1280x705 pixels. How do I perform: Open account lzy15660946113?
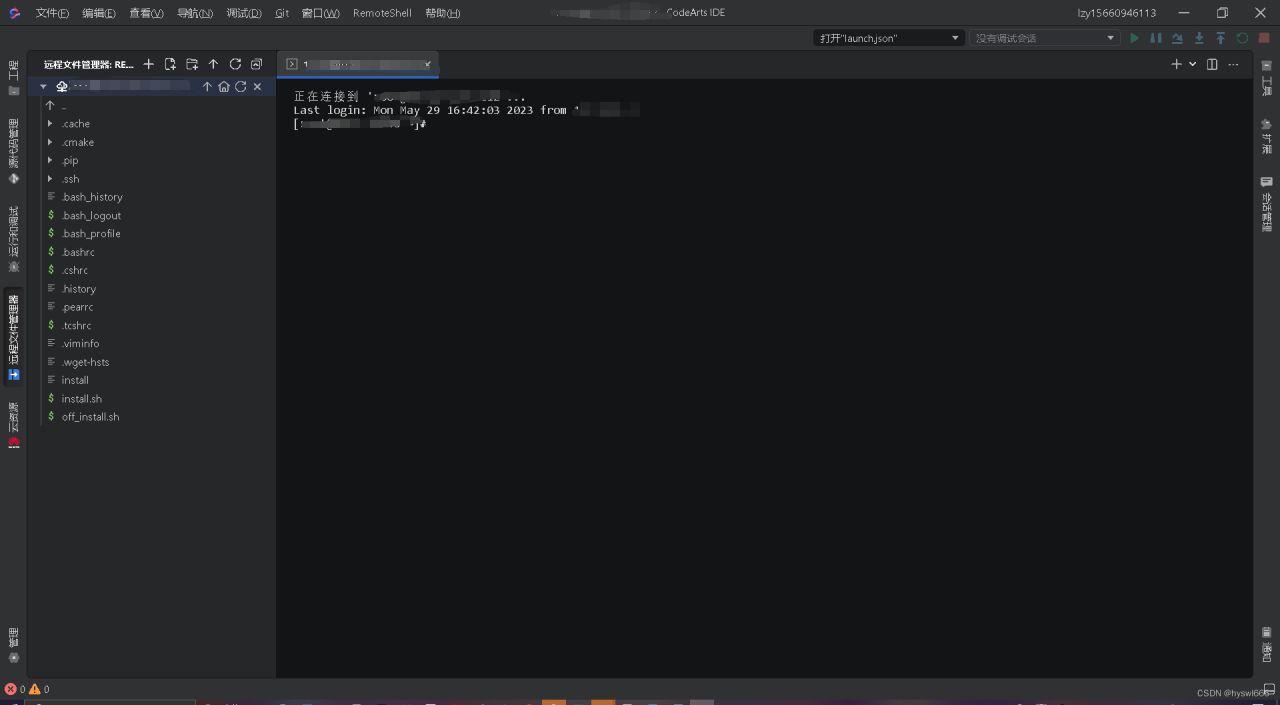[1116, 13]
